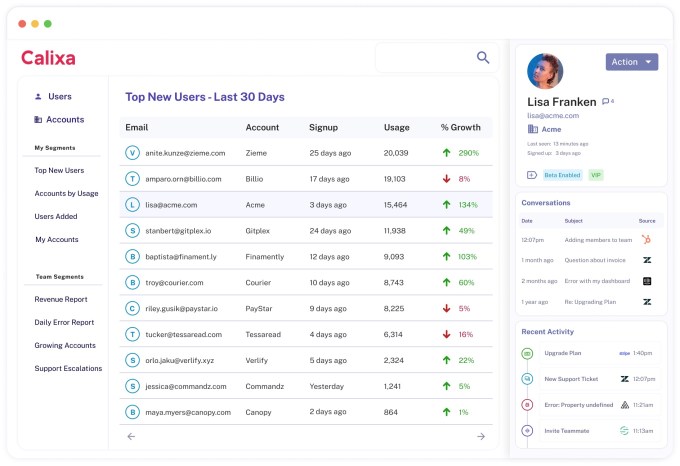Click the Gitplex account cell
Image resolution: width=680 pixels, height=466 pixels.
click(258, 231)
